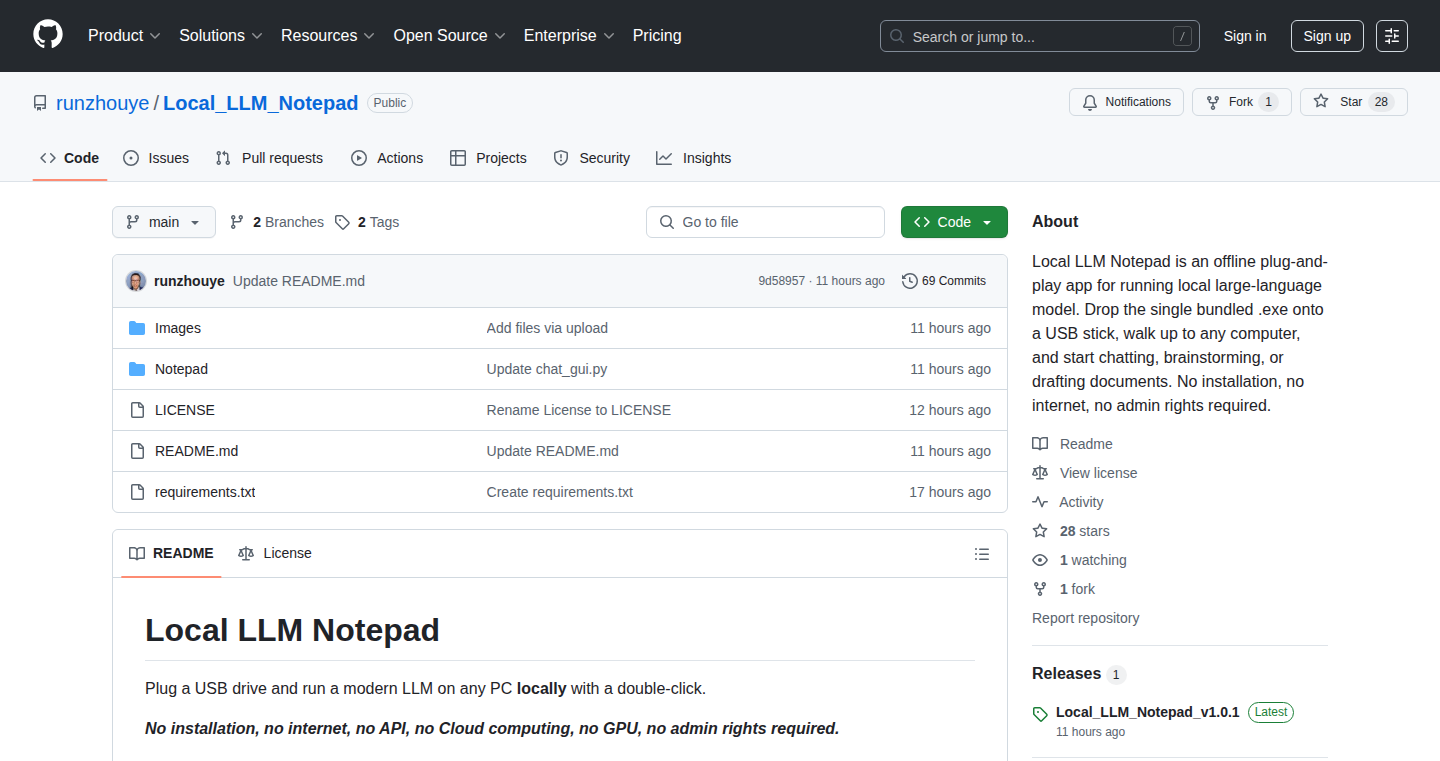Screen dimensions: 1440x761
Task: Switch to the Actions tab
Action: 387,158
